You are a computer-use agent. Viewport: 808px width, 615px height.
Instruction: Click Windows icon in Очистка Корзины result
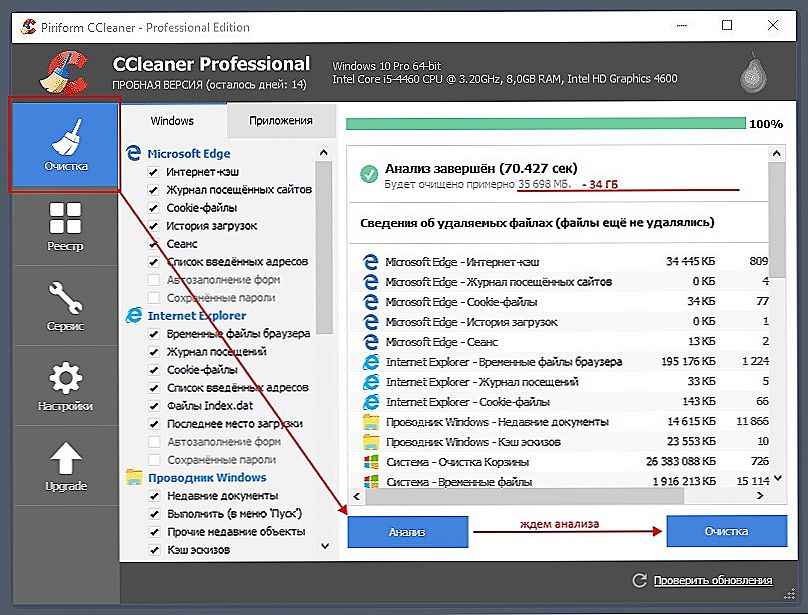coord(371,461)
